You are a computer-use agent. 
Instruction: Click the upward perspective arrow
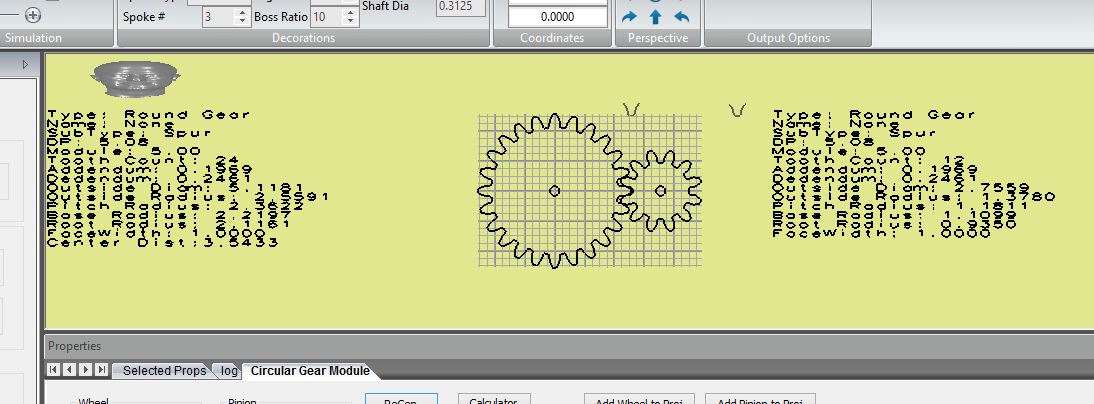[655, 17]
